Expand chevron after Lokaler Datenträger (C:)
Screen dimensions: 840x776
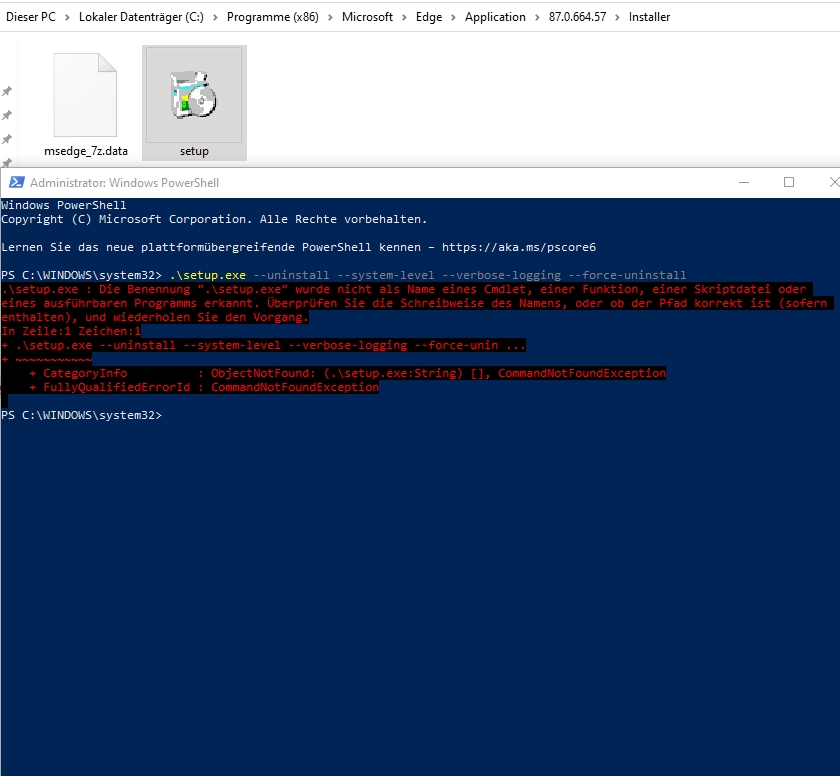pos(215,18)
